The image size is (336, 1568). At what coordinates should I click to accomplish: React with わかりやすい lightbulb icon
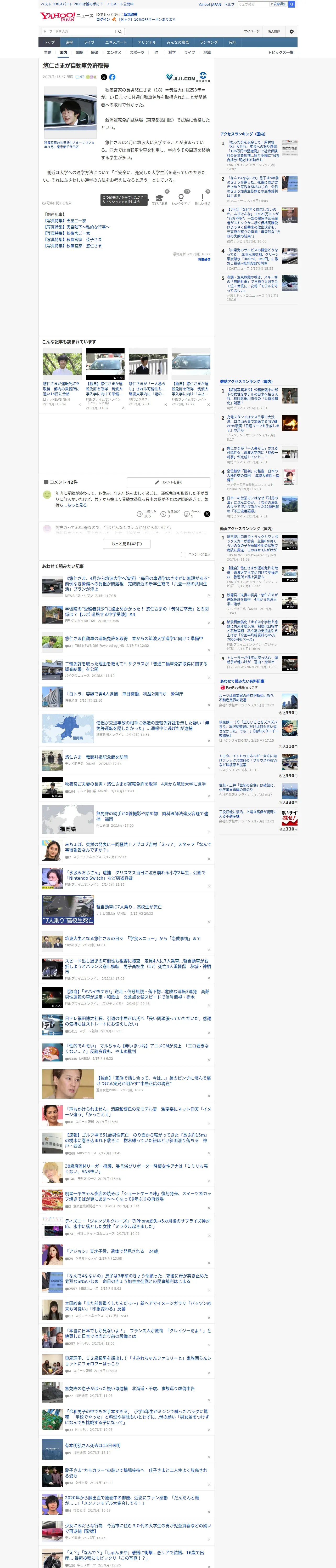(x=181, y=198)
